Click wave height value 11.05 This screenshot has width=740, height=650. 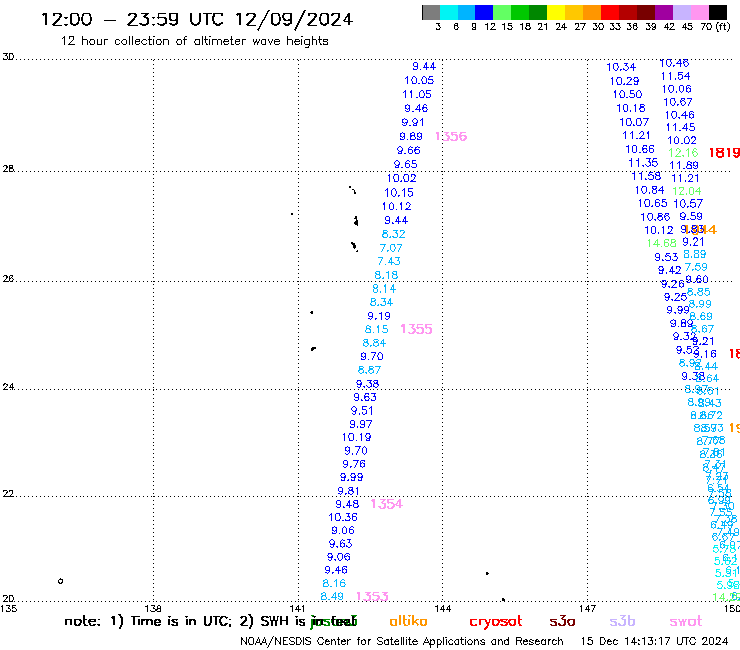(x=417, y=94)
